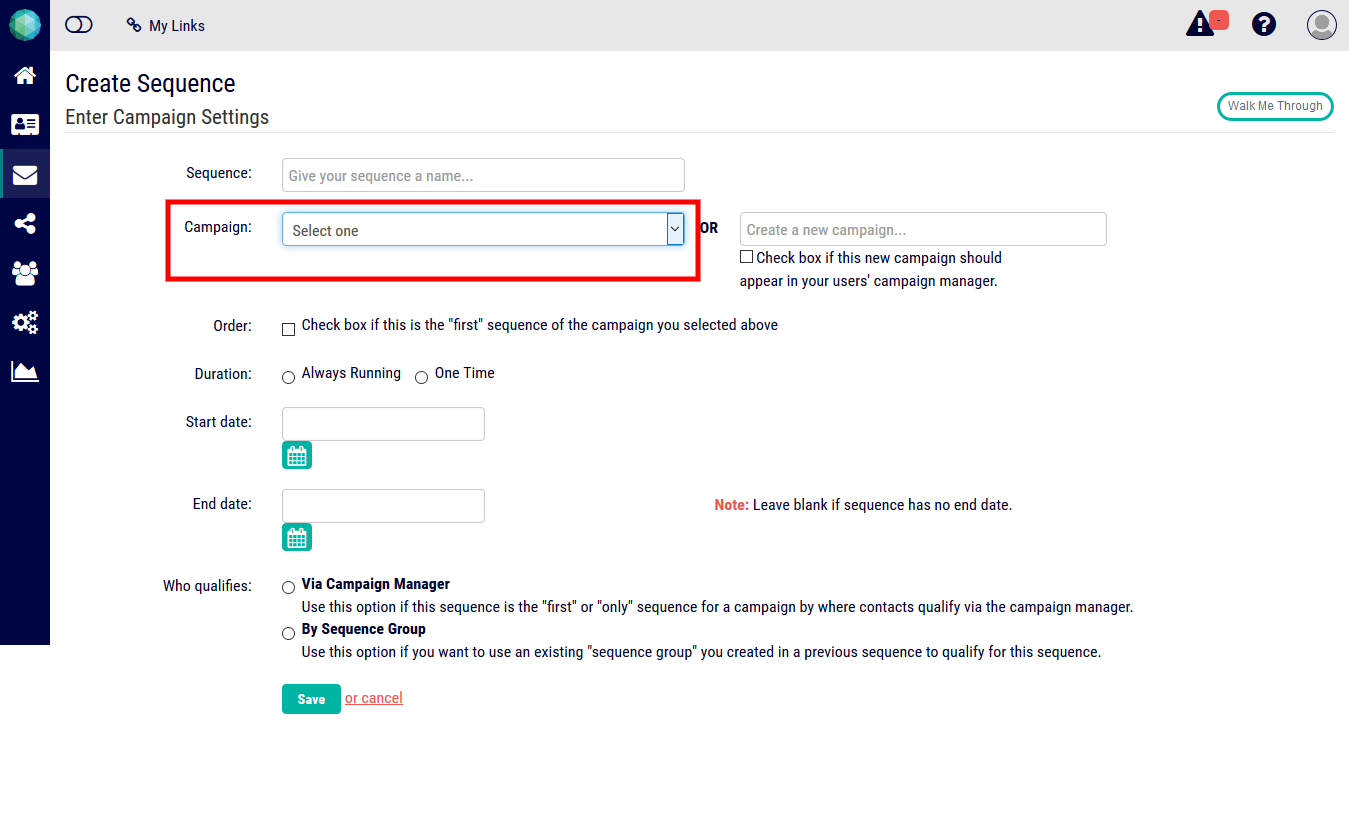Click the Save button
Screen dimensions: 1349x835
click(311, 699)
